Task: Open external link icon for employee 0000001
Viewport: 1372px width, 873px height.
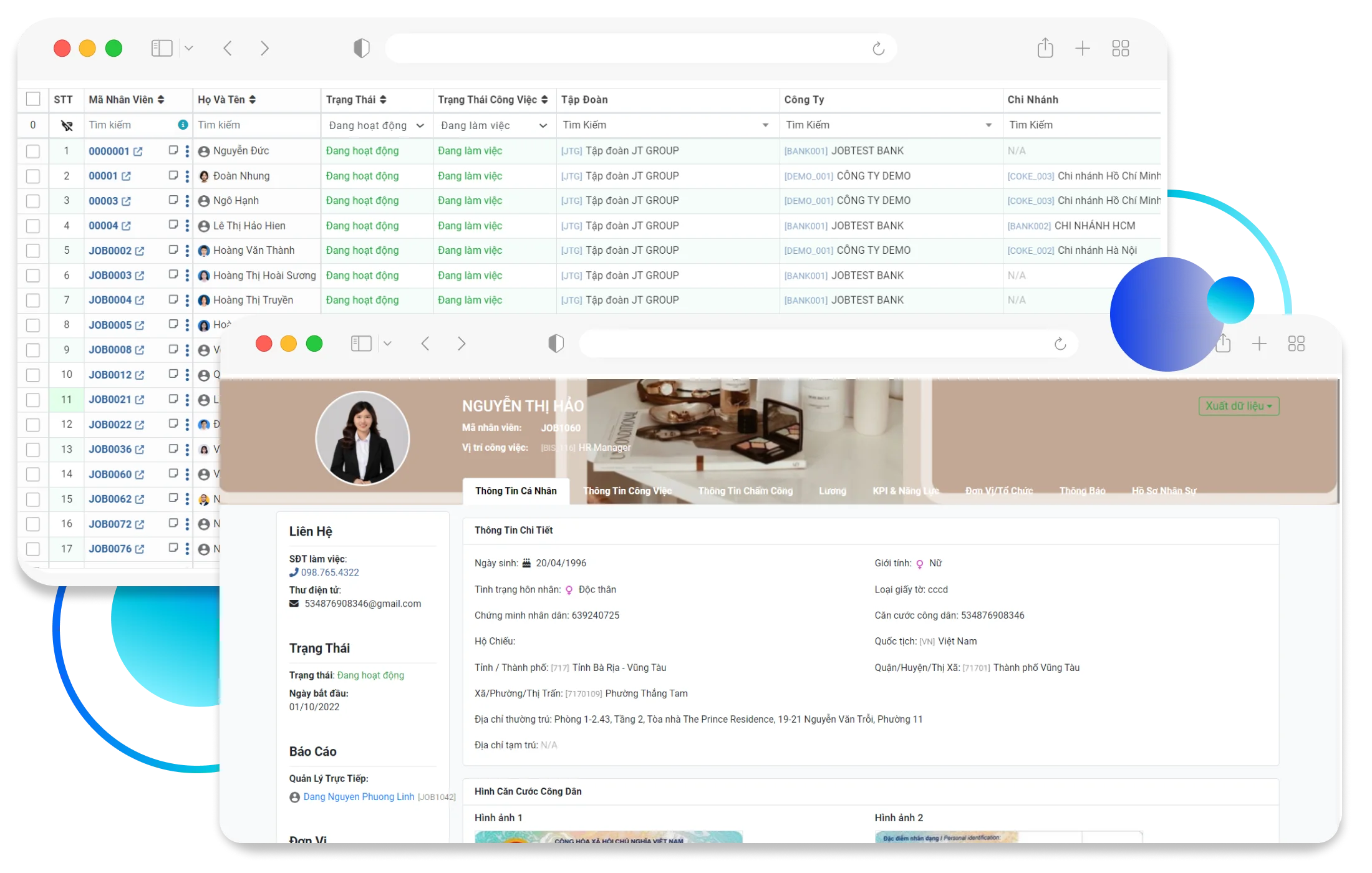Action: [138, 152]
